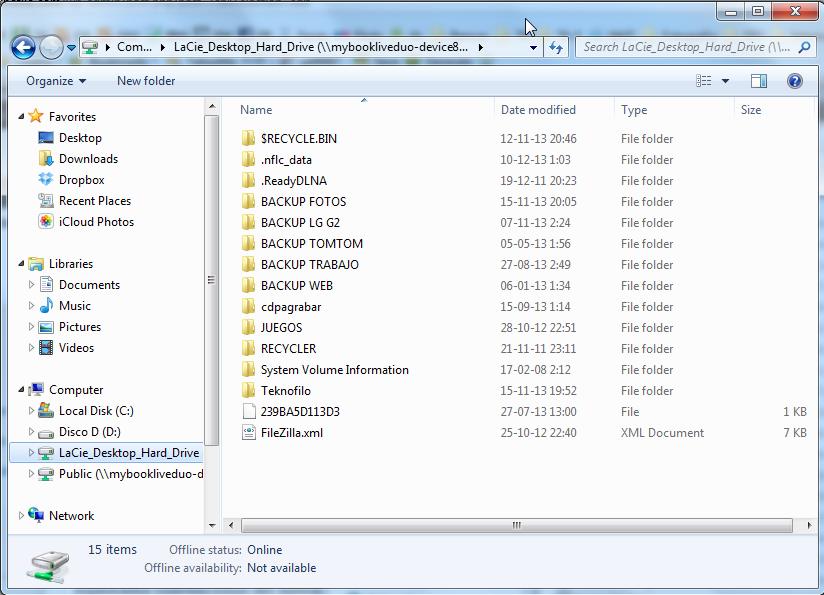824x595 pixels.
Task: Sort by the Date modified column header
Action: click(538, 110)
